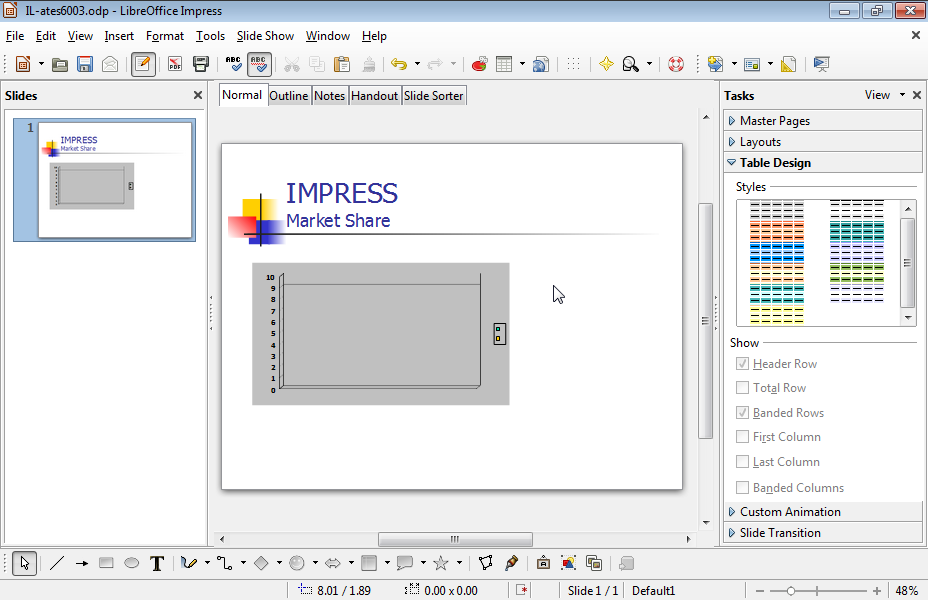
Task: Enable Banded Columns checkbox
Action: click(x=742, y=488)
